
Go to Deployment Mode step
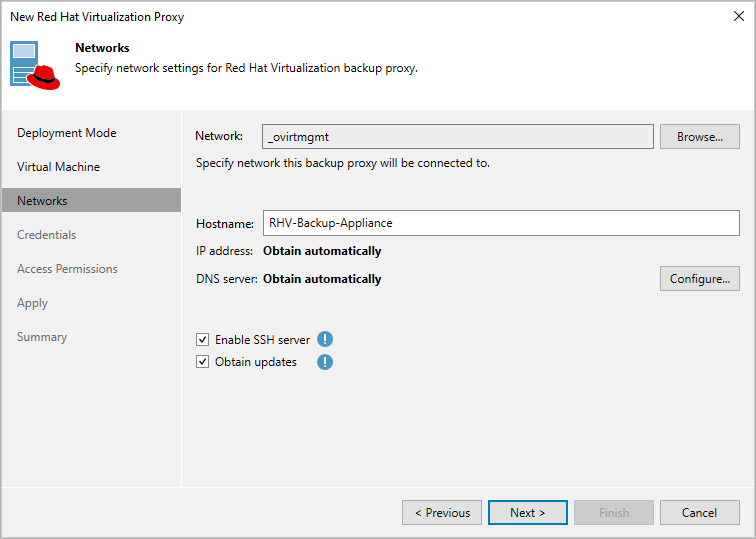point(67,133)
